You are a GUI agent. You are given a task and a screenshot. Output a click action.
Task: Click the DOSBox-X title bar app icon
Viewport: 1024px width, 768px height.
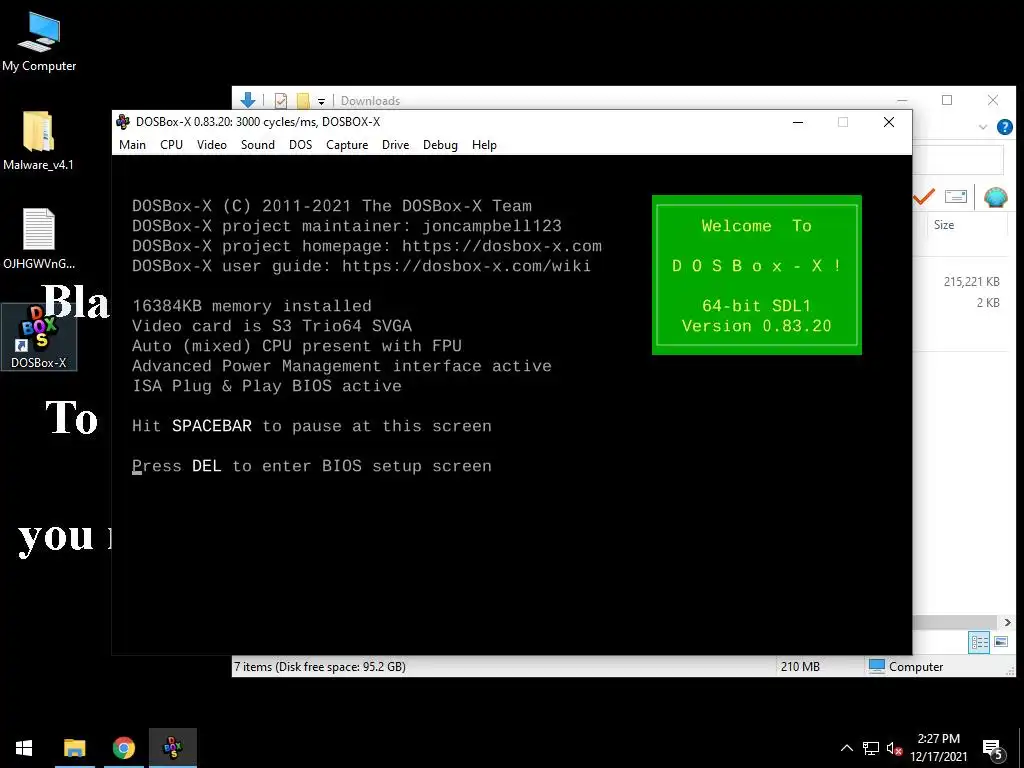click(123, 121)
